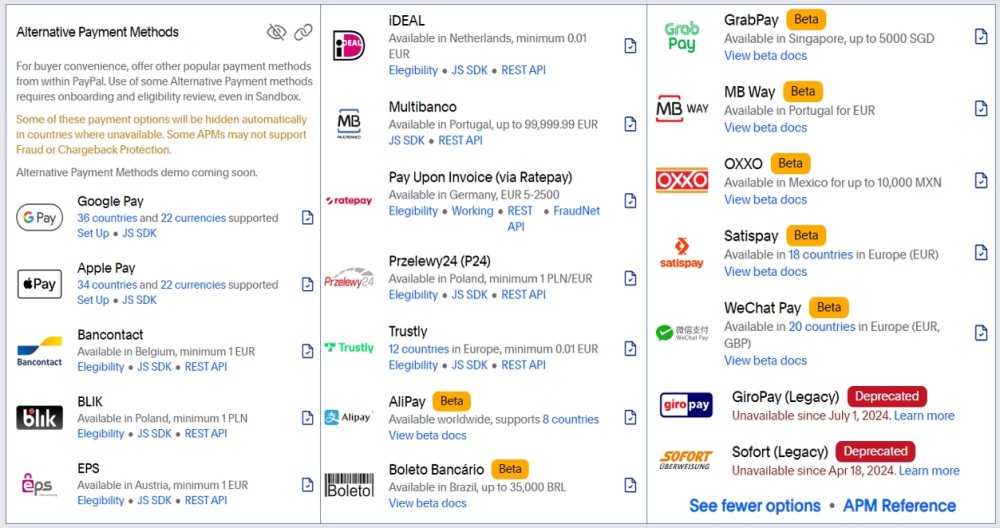Screen dimensions: 1000x528
Task: Click the Trustly document icon
Action: click(630, 348)
